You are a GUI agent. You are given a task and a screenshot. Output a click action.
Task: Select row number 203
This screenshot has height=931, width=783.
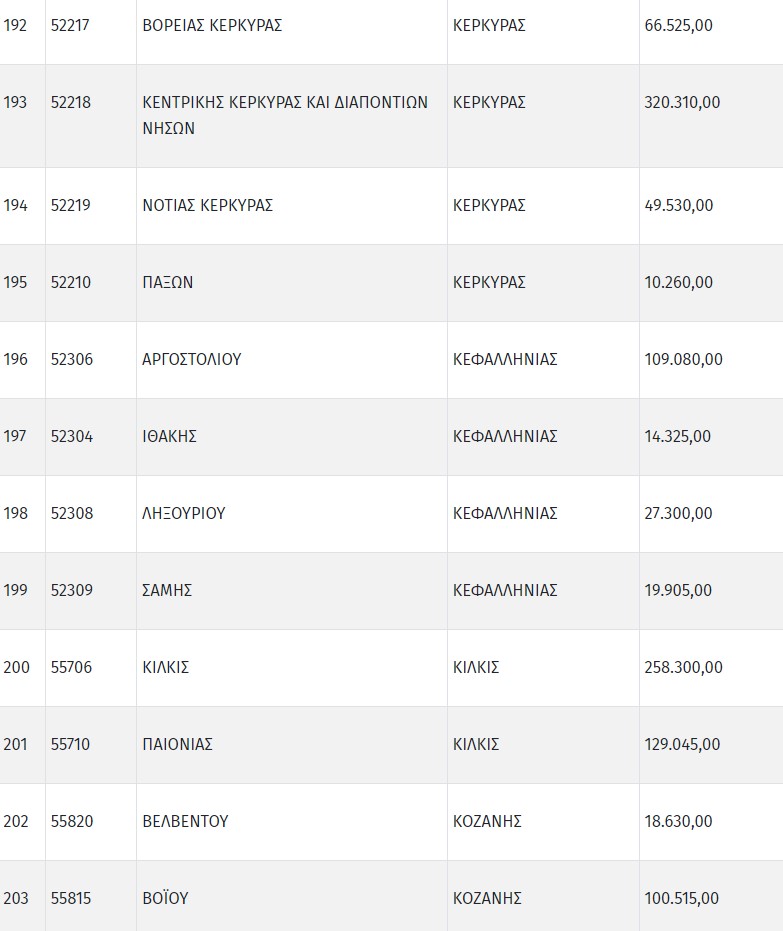pos(16,898)
